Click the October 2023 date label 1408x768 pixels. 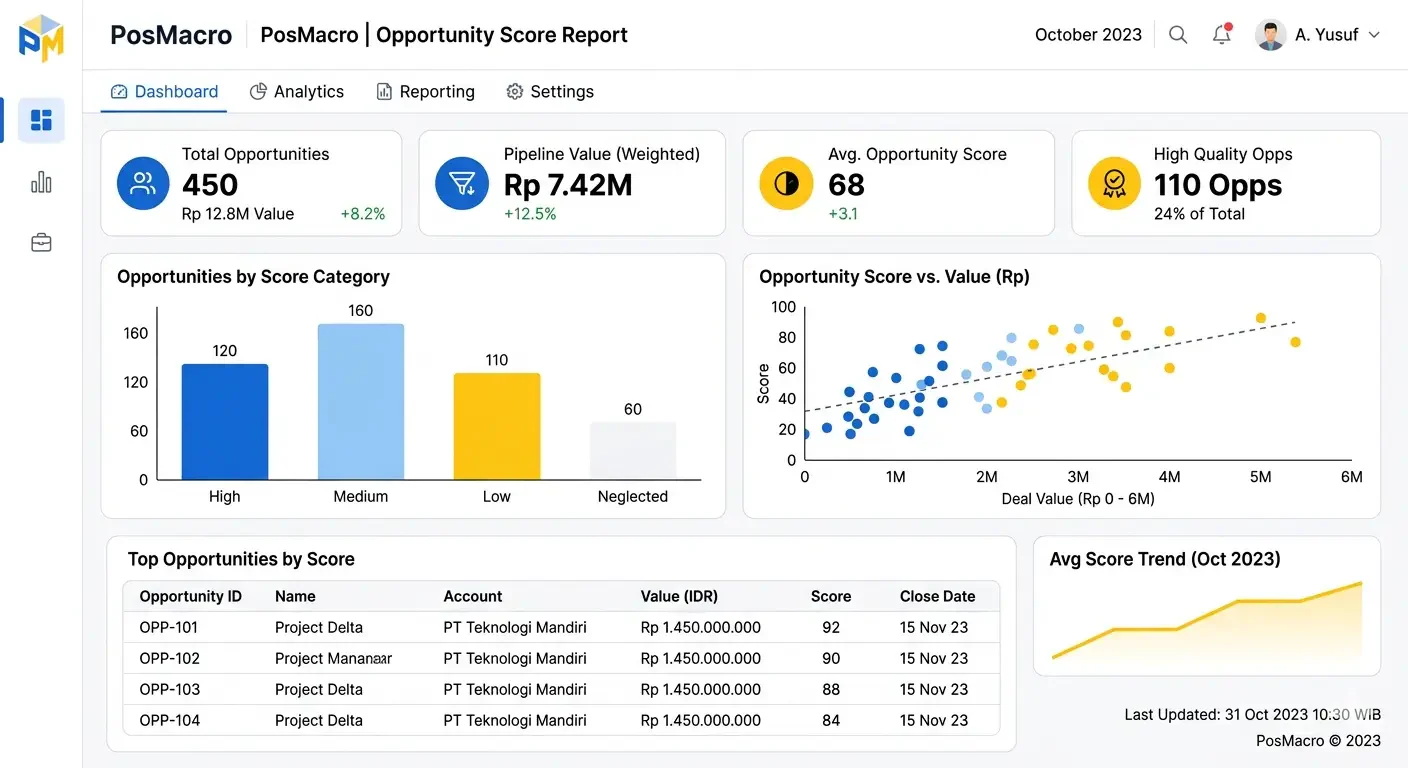[1088, 35]
